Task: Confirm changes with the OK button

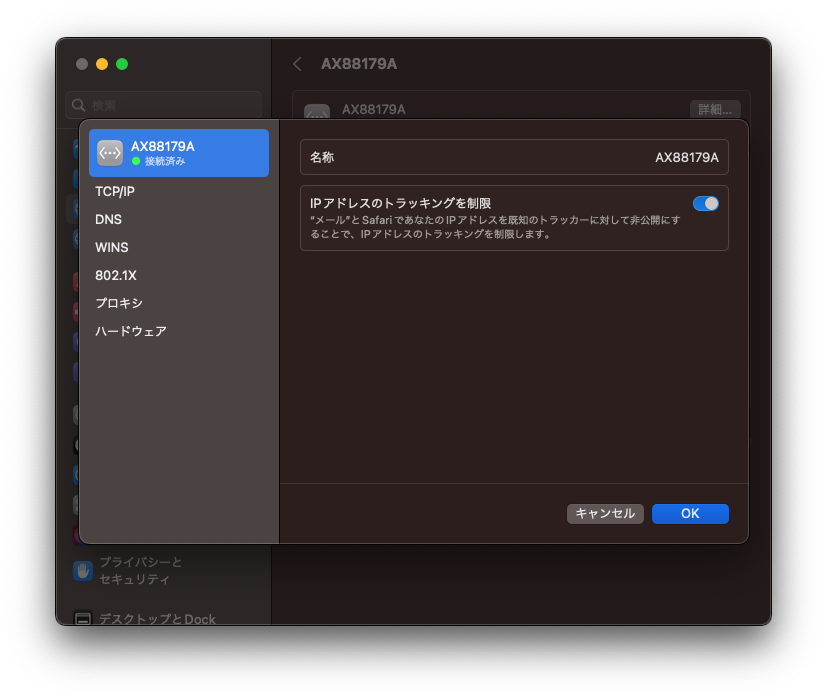Action: coord(690,513)
